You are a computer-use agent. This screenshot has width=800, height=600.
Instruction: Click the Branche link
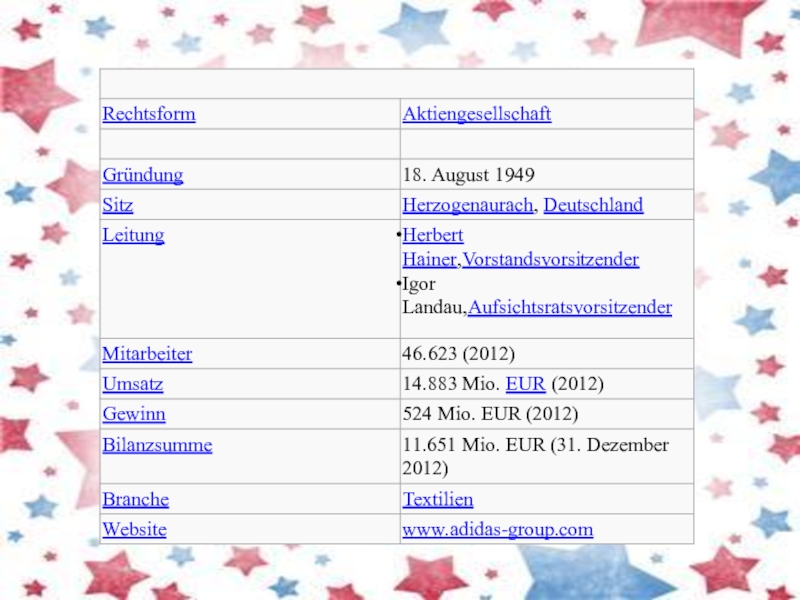[x=136, y=499]
